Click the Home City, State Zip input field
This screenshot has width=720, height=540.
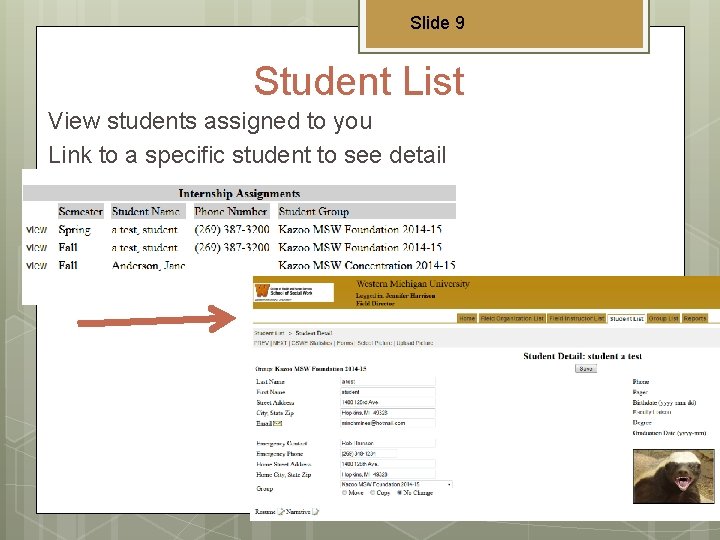point(388,474)
